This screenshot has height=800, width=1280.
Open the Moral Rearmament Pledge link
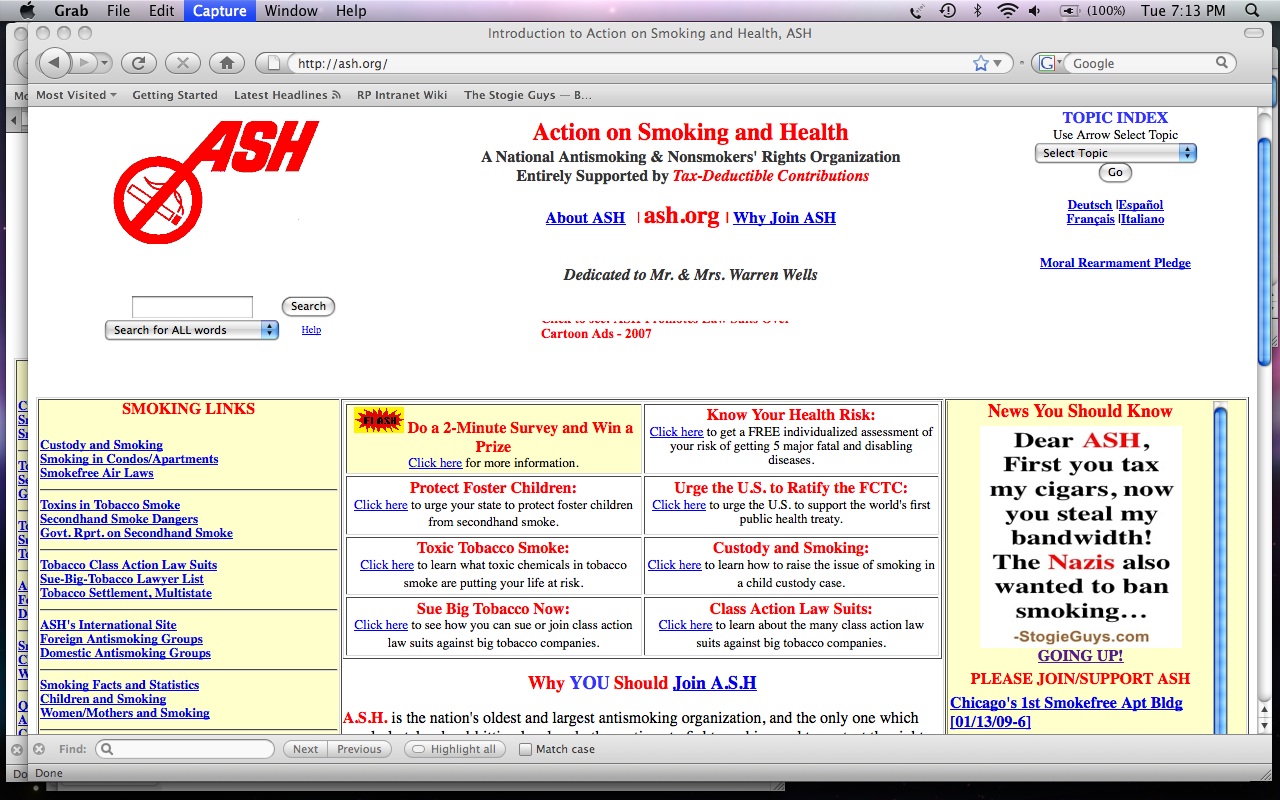[x=1115, y=263]
